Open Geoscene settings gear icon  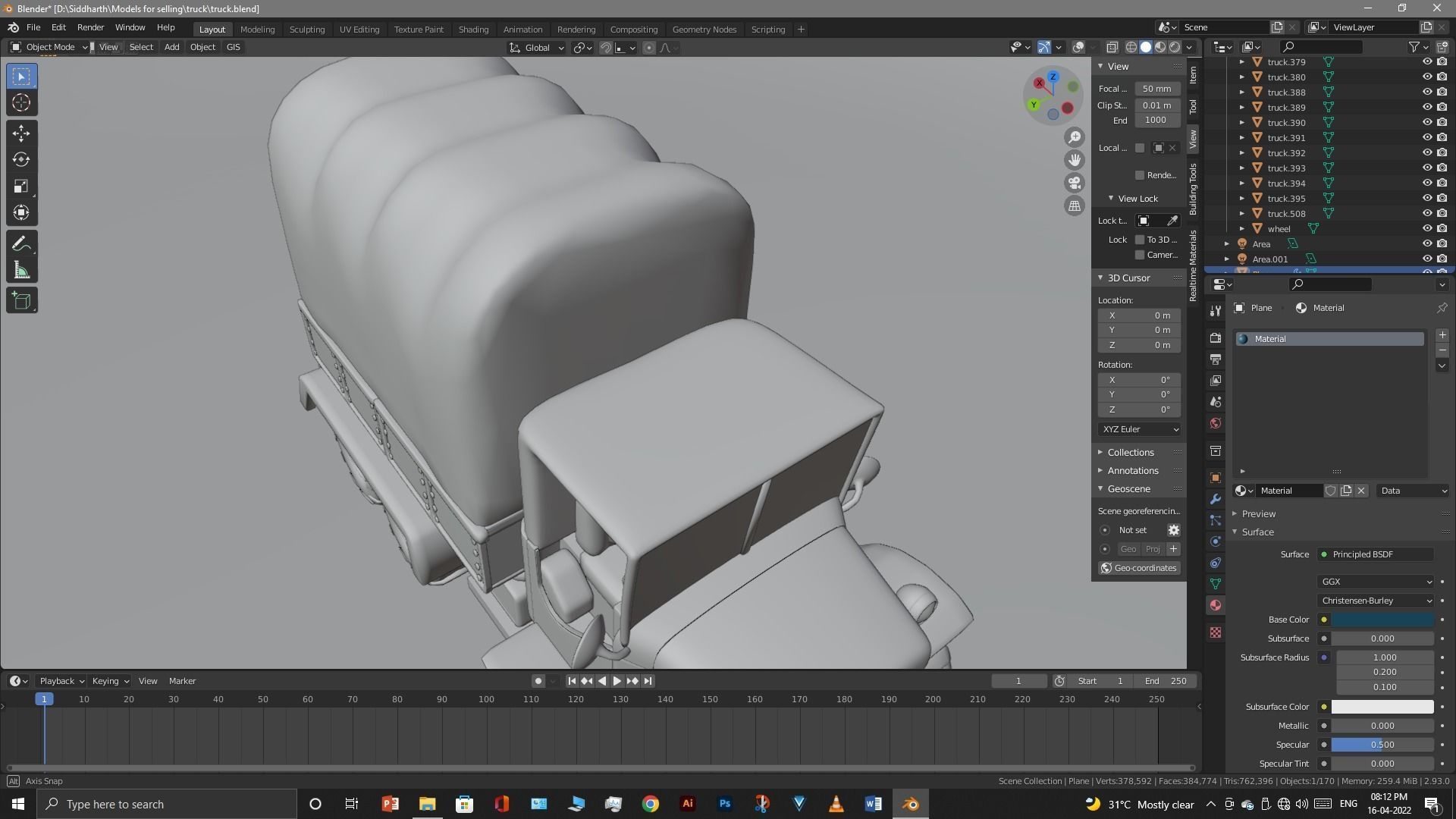[x=1173, y=530]
